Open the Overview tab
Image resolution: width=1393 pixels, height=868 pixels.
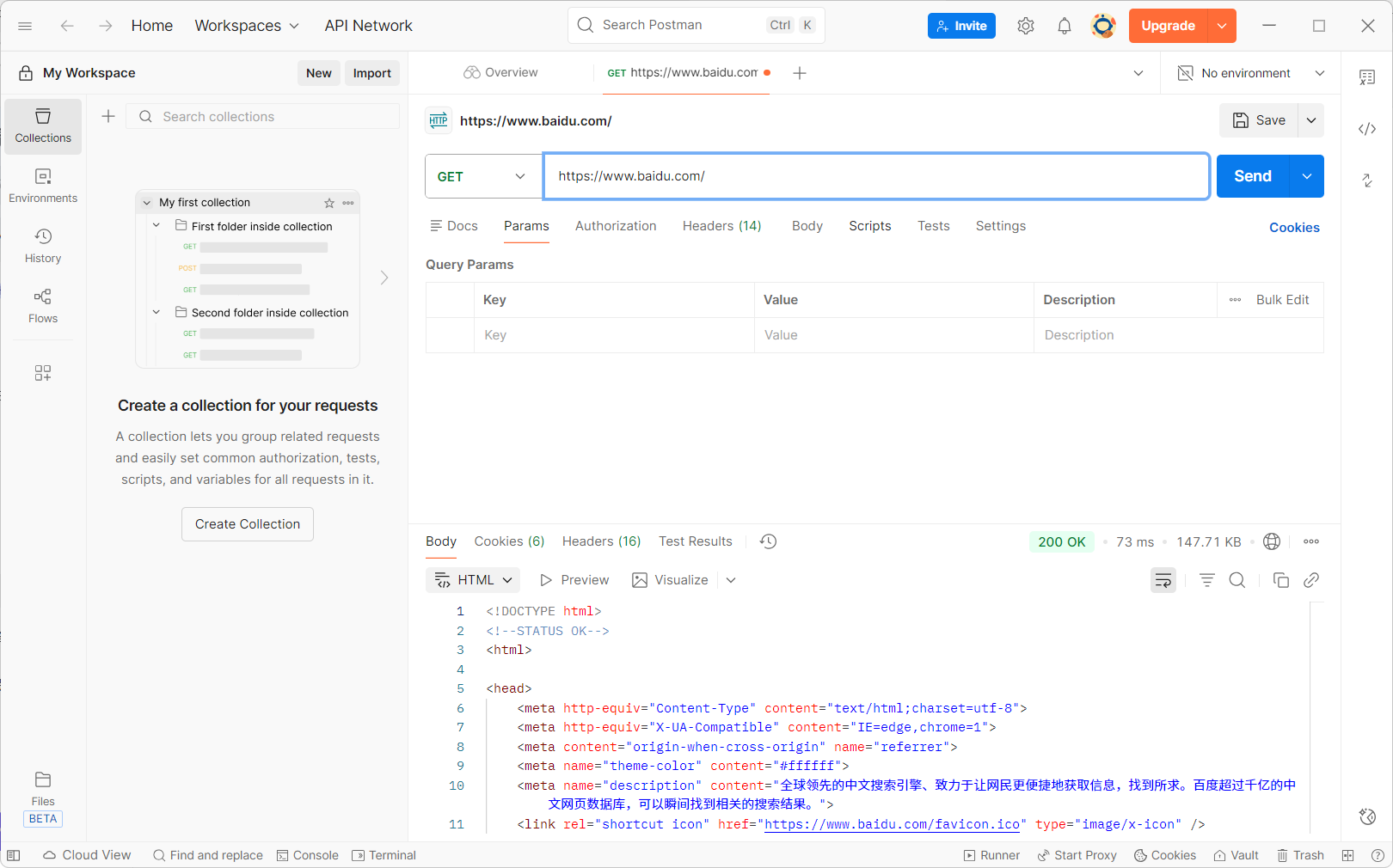click(x=500, y=73)
